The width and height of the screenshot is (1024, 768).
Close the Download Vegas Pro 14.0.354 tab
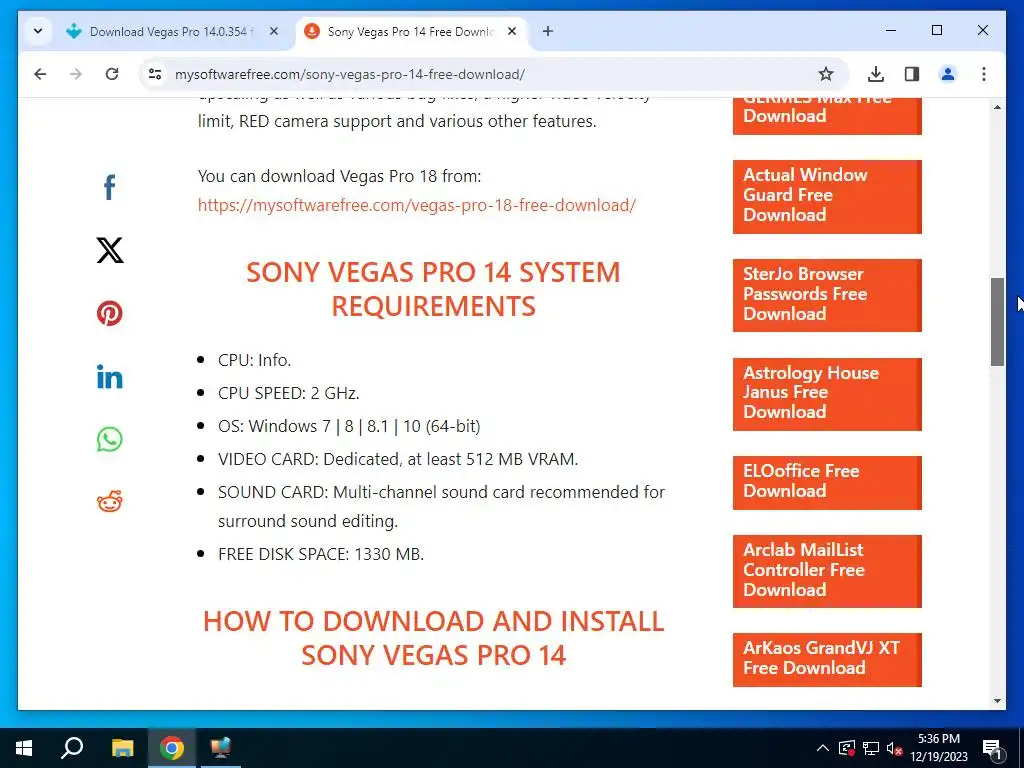click(x=274, y=31)
